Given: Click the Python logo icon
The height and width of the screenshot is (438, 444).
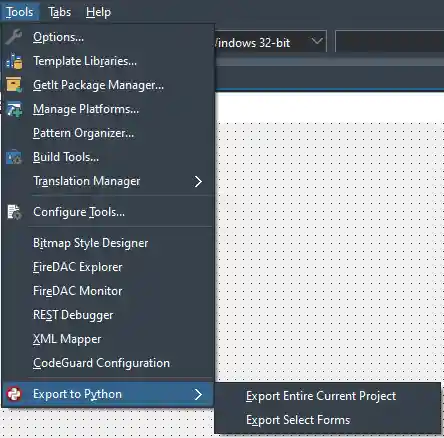Looking at the screenshot, I should tap(14, 394).
